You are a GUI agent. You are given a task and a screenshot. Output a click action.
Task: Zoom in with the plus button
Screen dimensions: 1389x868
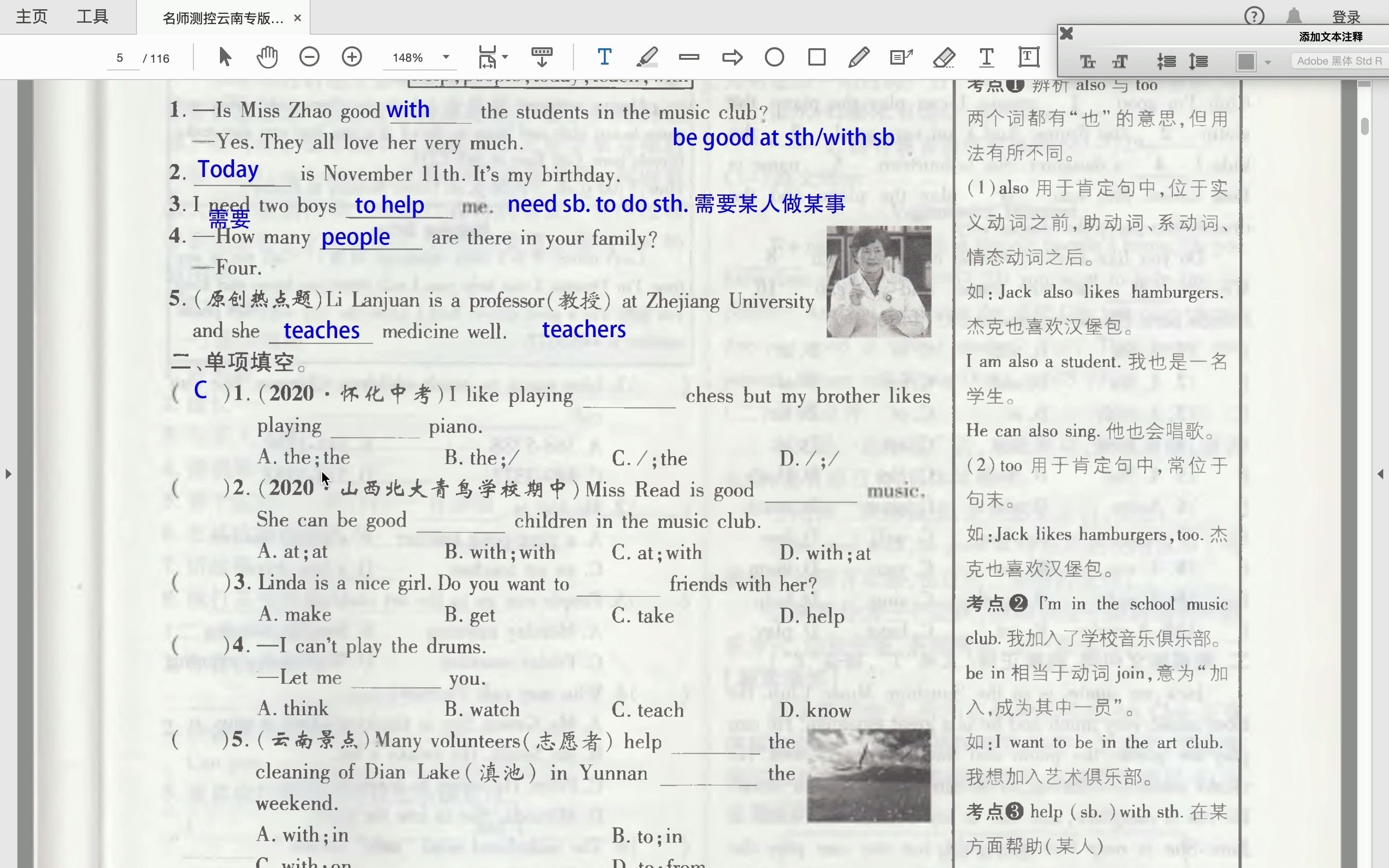click(x=352, y=57)
